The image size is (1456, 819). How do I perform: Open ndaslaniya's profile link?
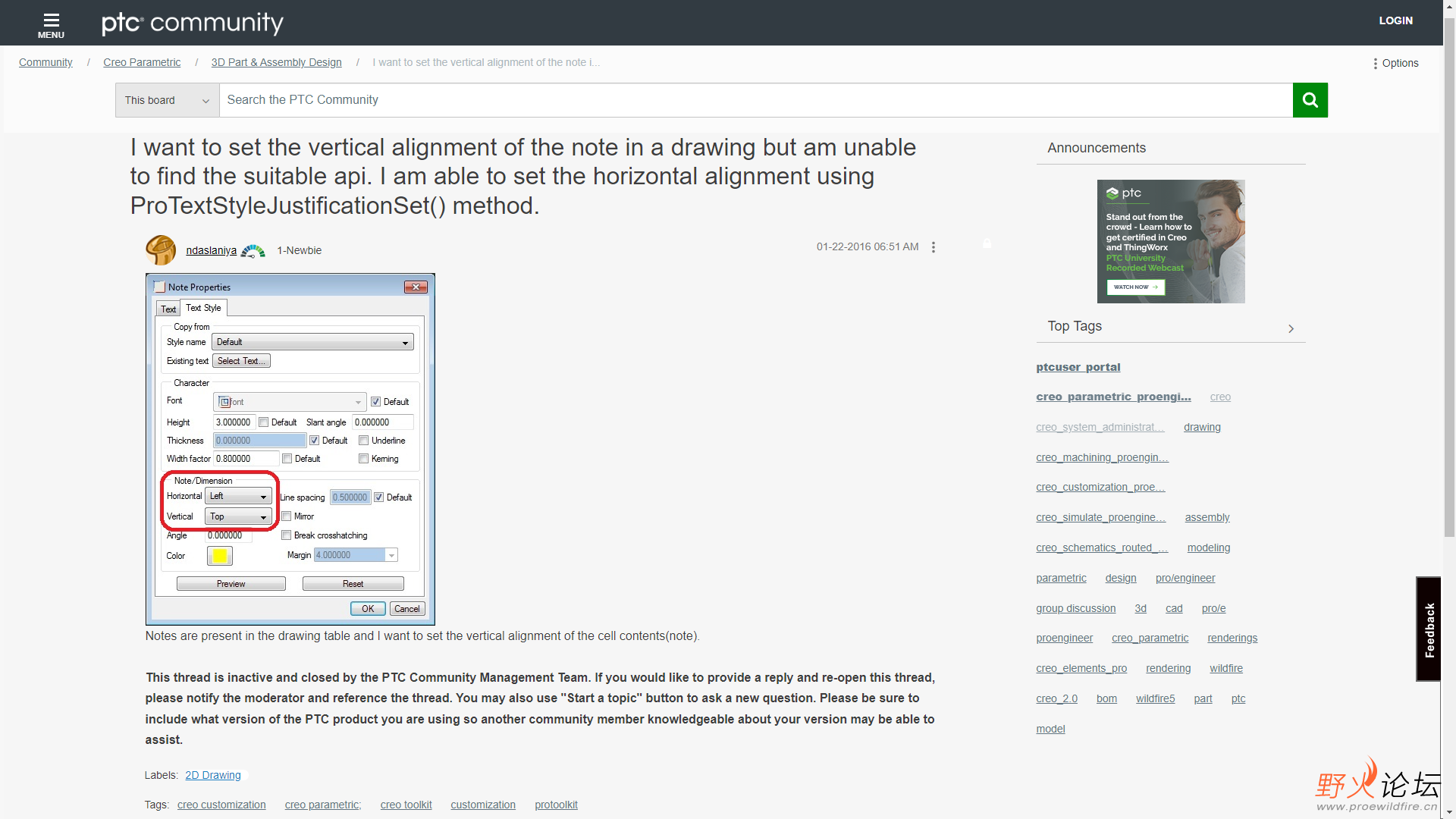[211, 250]
